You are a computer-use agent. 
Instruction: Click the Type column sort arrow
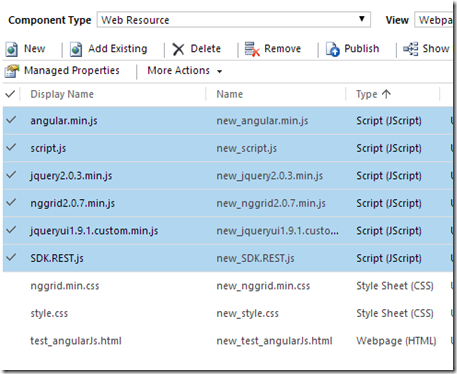coord(386,94)
